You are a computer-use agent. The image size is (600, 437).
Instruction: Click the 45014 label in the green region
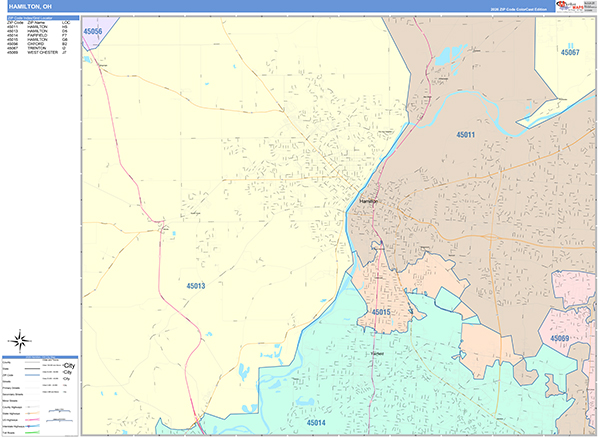[316, 423]
